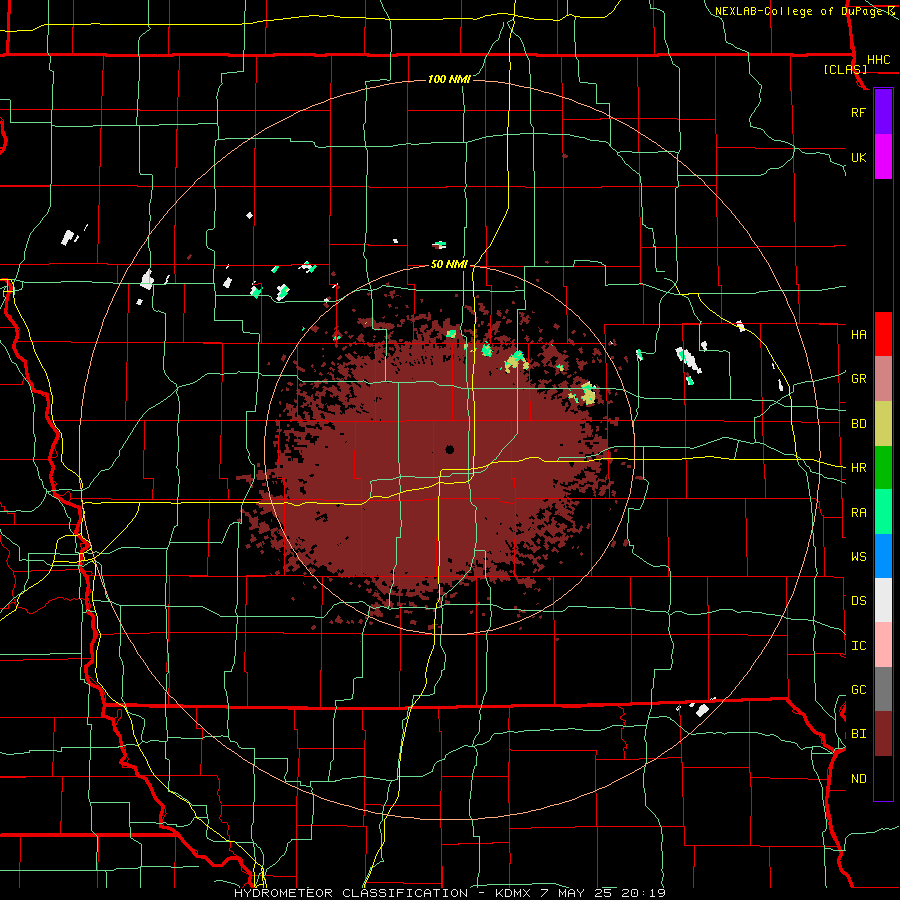Click the HR green legend swatch

coord(883,468)
